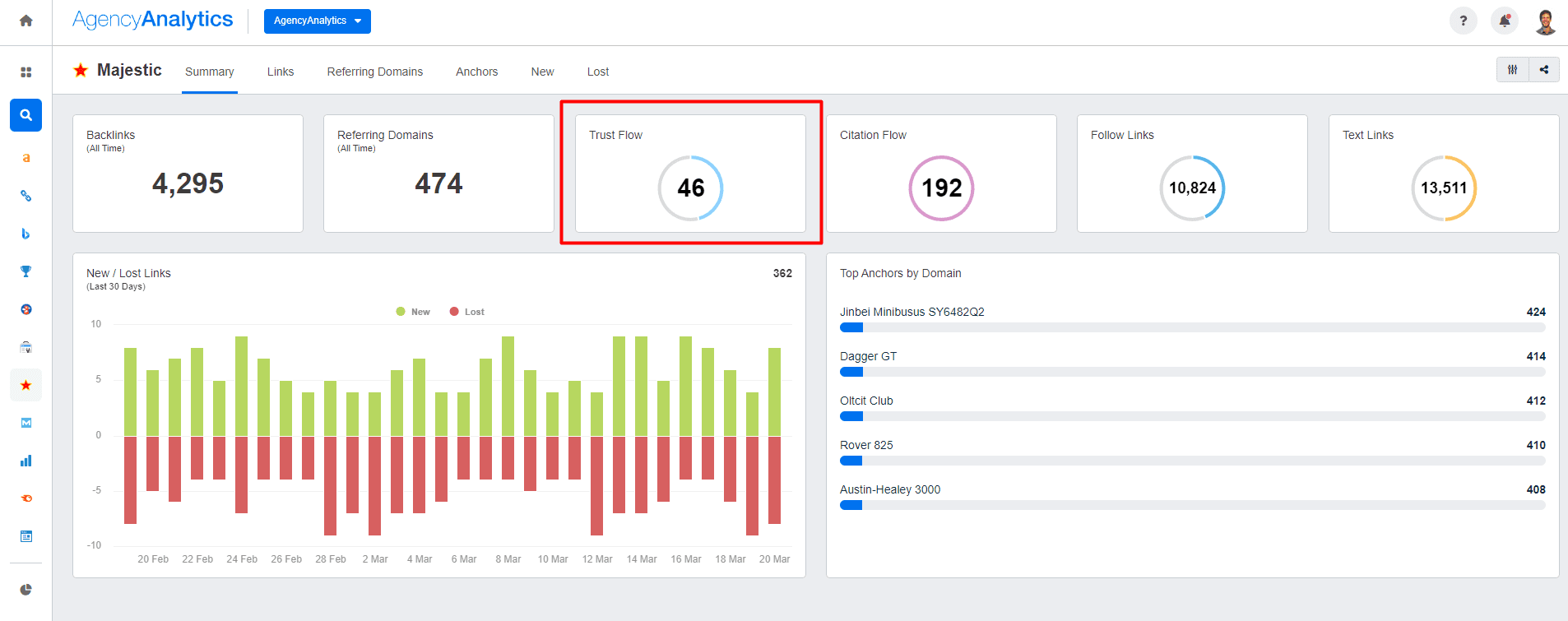Toggle the New series in the chart legend
The image size is (1568, 621).
pyautogui.click(x=413, y=312)
